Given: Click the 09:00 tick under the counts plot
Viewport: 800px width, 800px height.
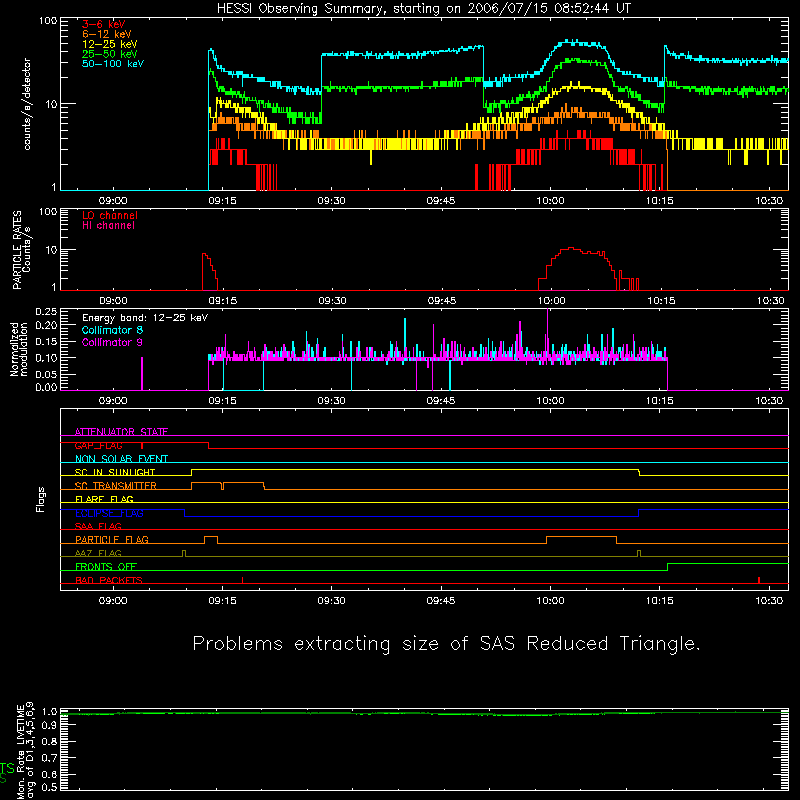Looking at the screenshot, I should tap(113, 201).
